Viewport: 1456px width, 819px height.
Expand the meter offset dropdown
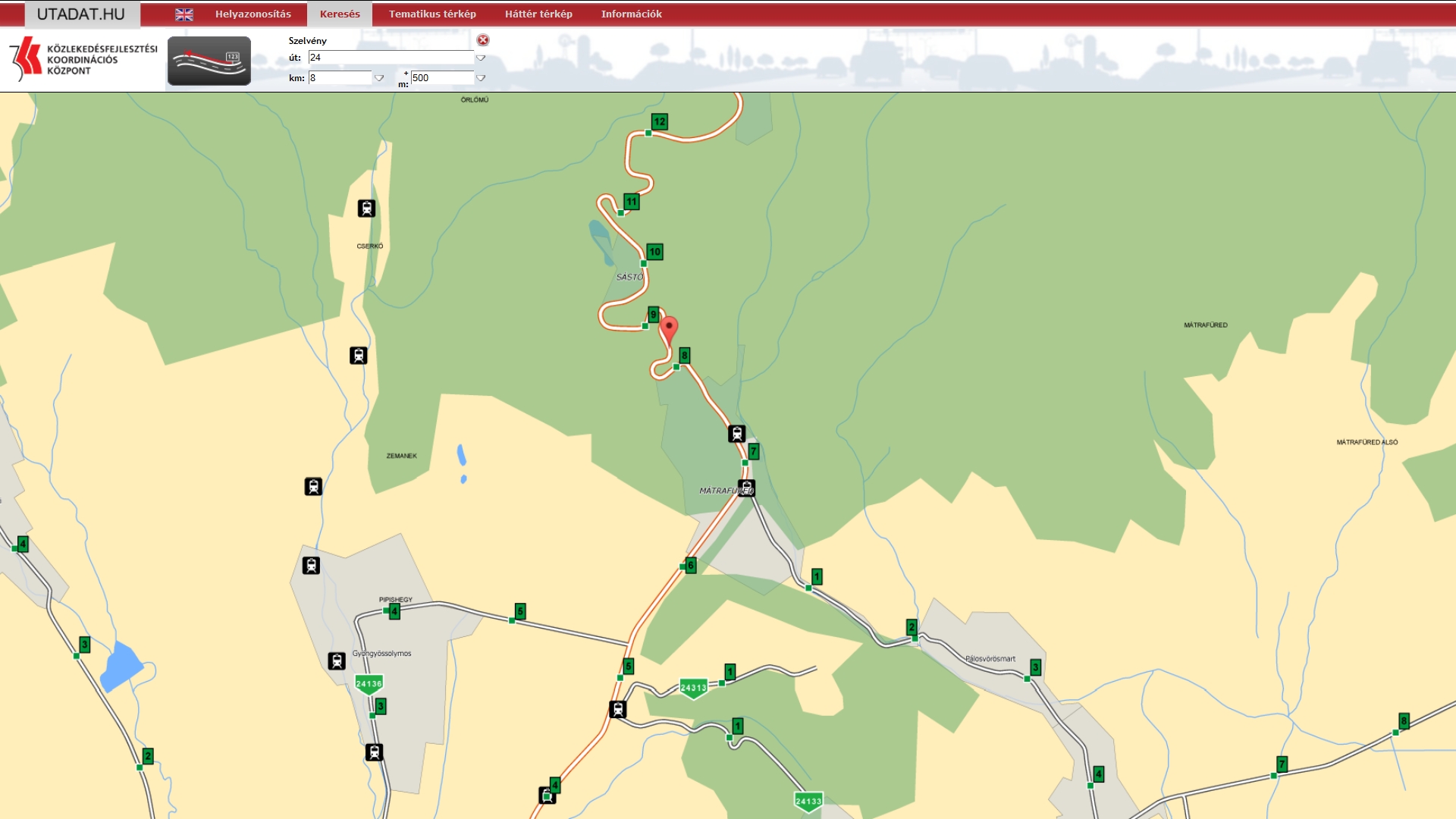[480, 78]
